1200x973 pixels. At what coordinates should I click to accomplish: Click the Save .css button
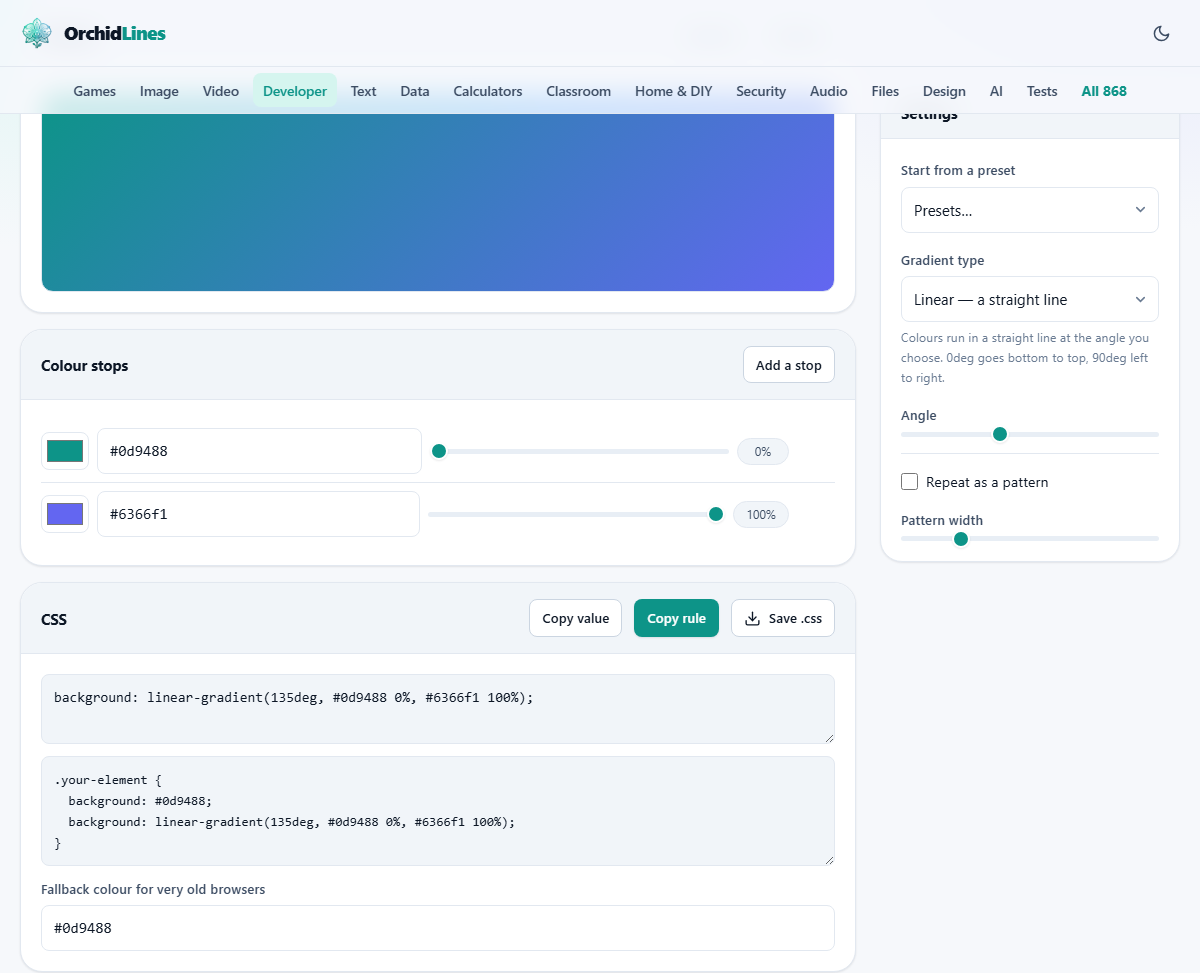[x=783, y=618]
